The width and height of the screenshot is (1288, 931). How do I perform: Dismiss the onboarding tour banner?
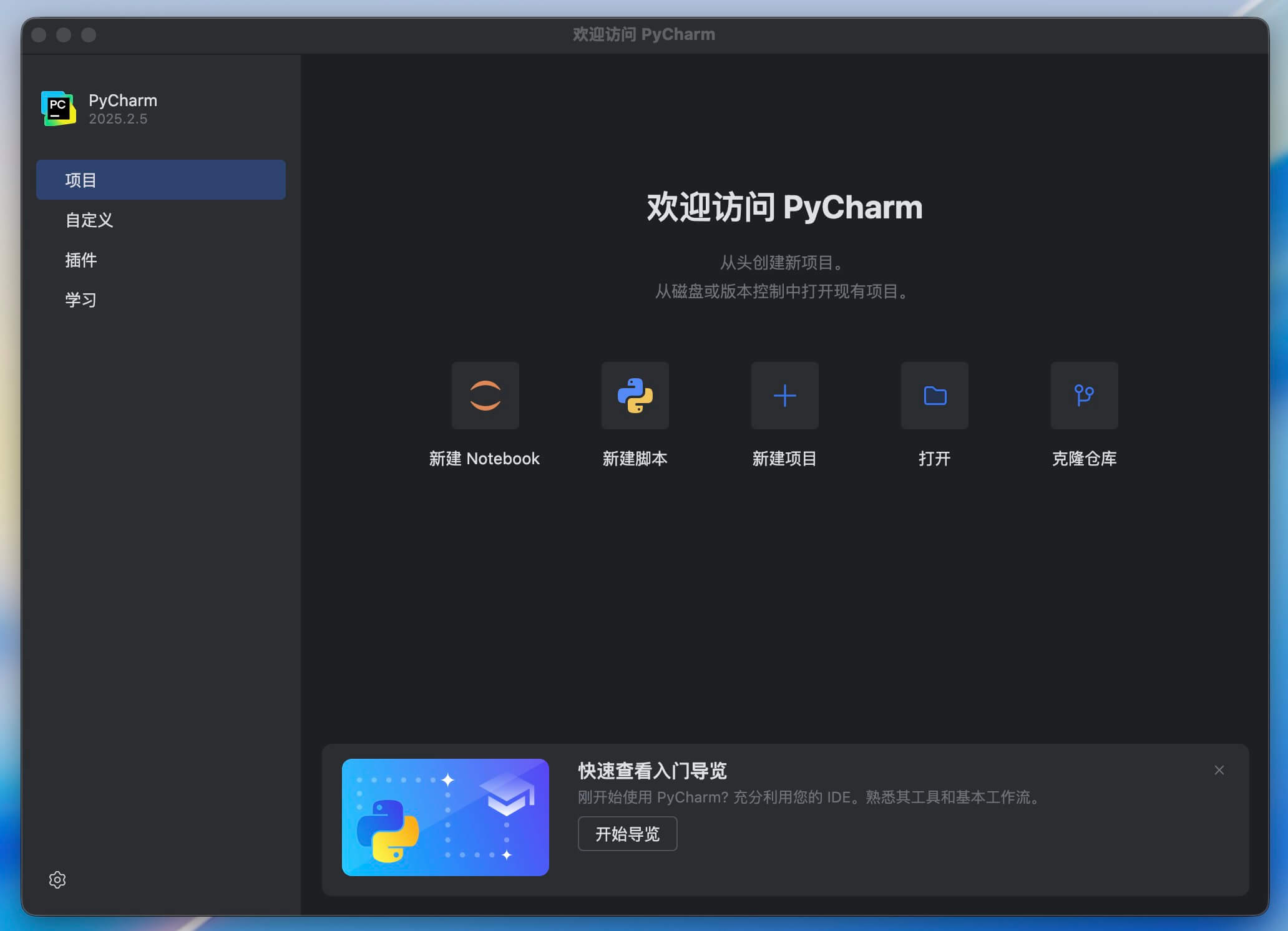point(1219,770)
